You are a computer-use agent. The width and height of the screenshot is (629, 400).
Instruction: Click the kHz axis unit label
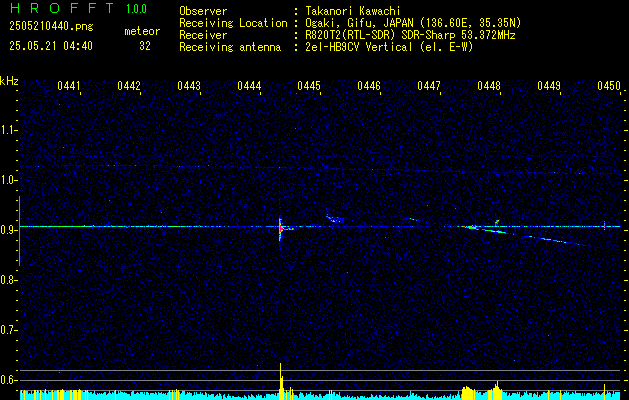(9, 81)
